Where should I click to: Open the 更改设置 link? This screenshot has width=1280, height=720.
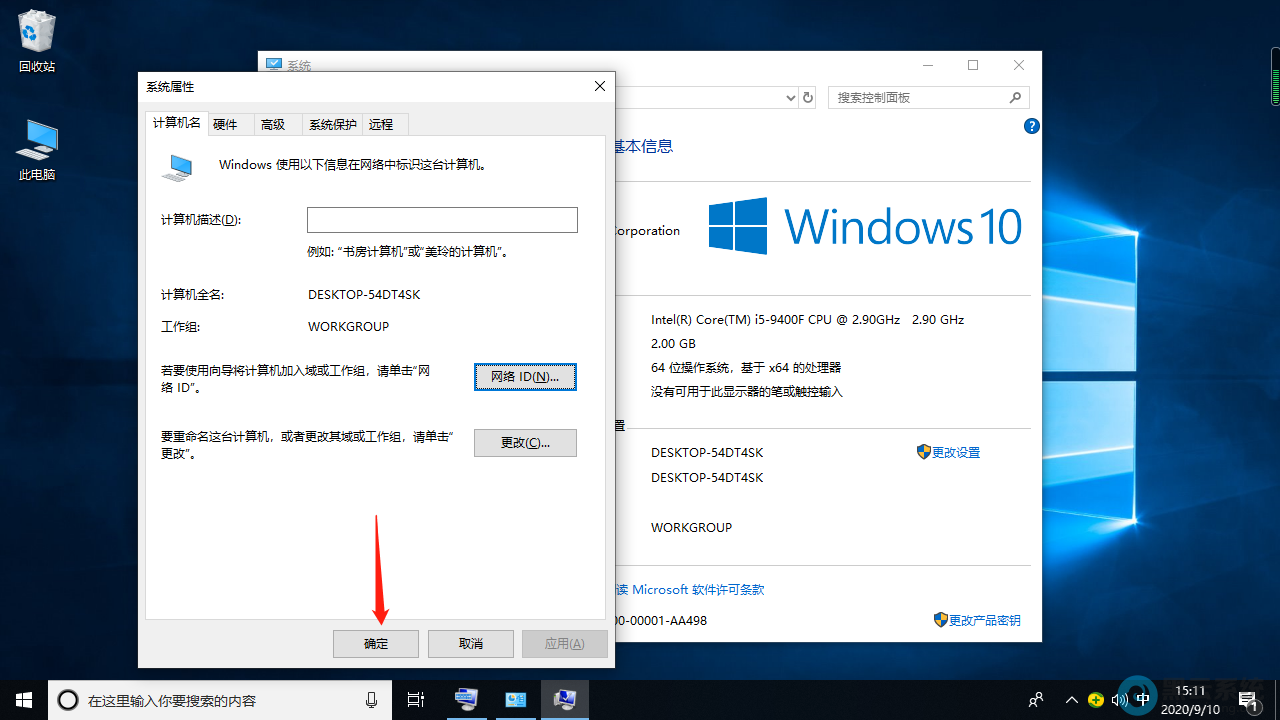[956, 452]
